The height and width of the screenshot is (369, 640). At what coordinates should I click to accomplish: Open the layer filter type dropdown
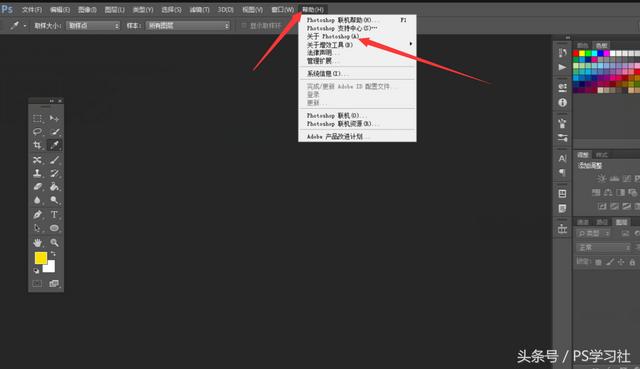pyautogui.click(x=593, y=233)
